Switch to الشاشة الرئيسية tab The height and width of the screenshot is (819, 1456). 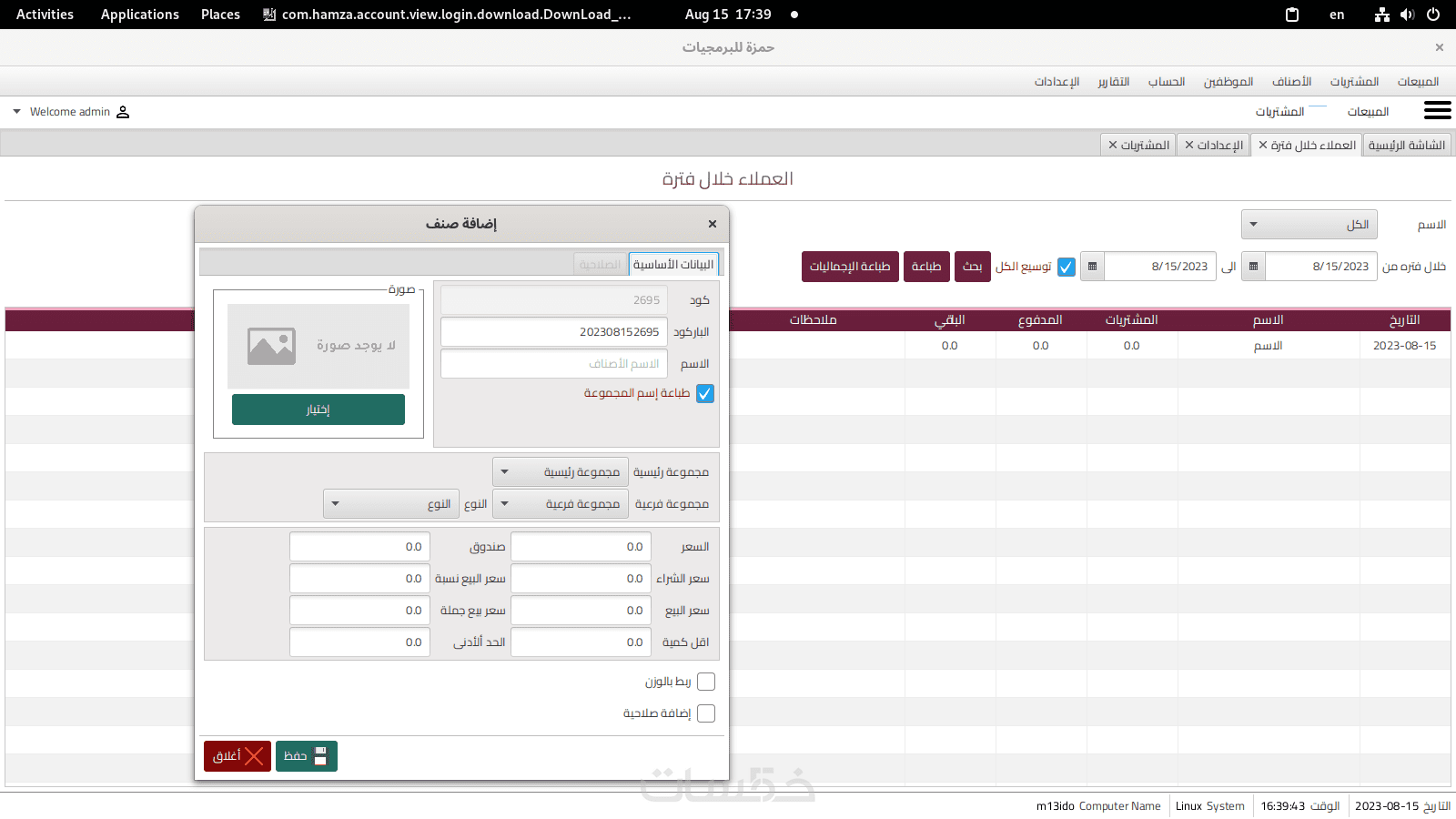[x=1407, y=146]
